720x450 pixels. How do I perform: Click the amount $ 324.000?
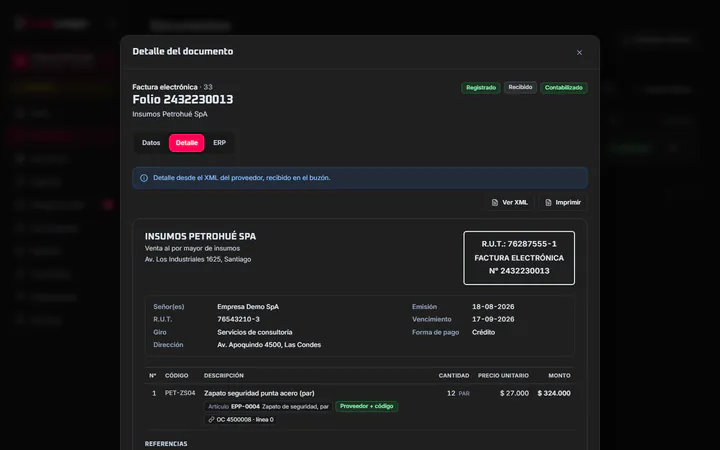(x=554, y=393)
